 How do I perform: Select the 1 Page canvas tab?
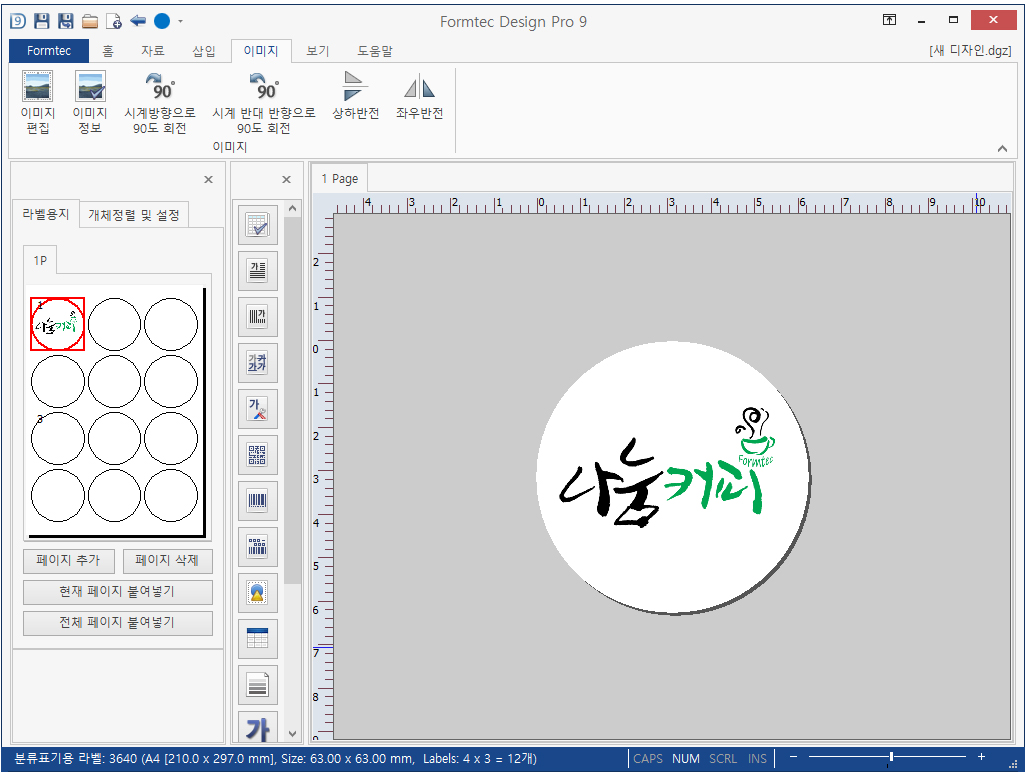tap(340, 179)
